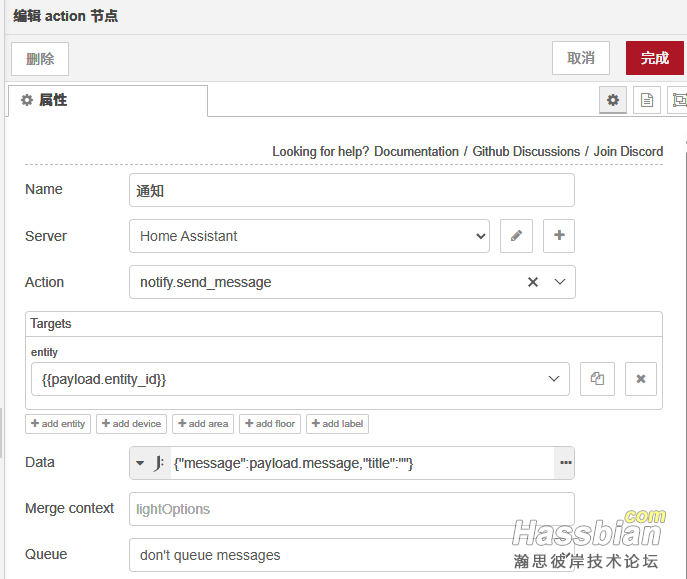Copy the entity target value

(597, 379)
